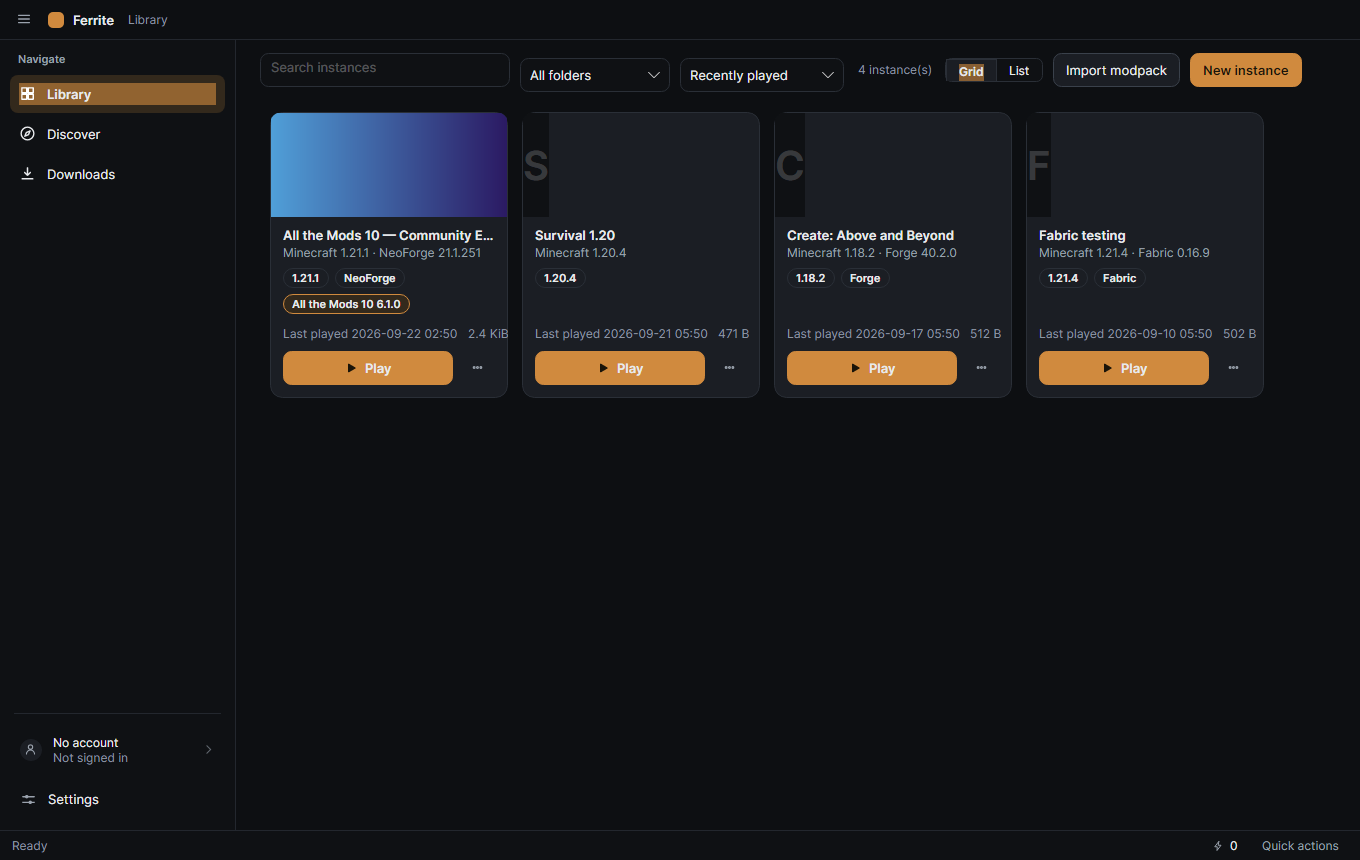Click the NeoForge loader tag
The width and height of the screenshot is (1360, 860).
[x=370, y=278]
